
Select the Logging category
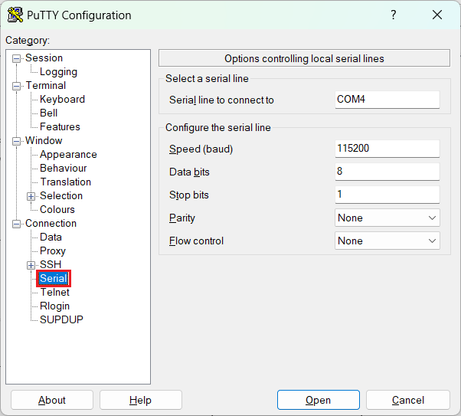[58, 72]
